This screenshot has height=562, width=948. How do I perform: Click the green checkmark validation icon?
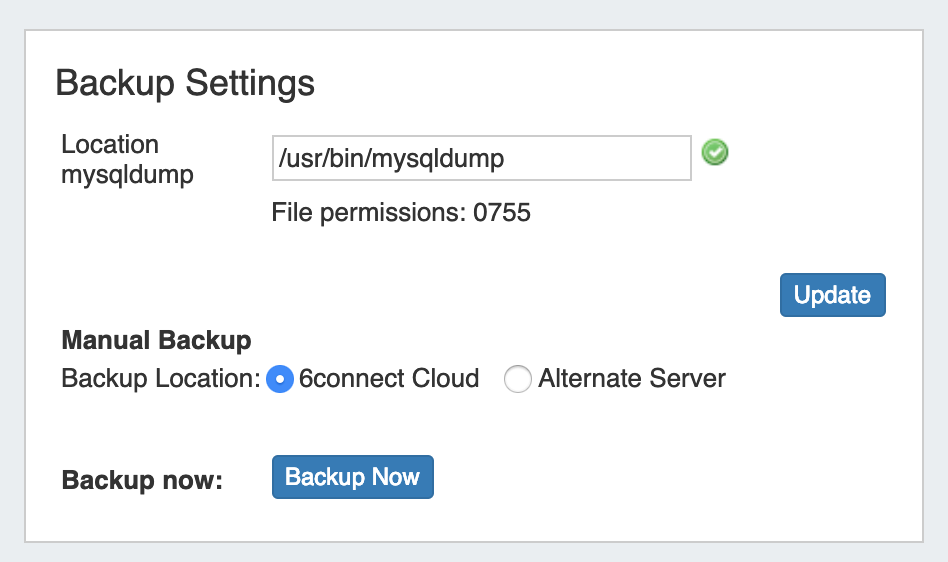[714, 153]
